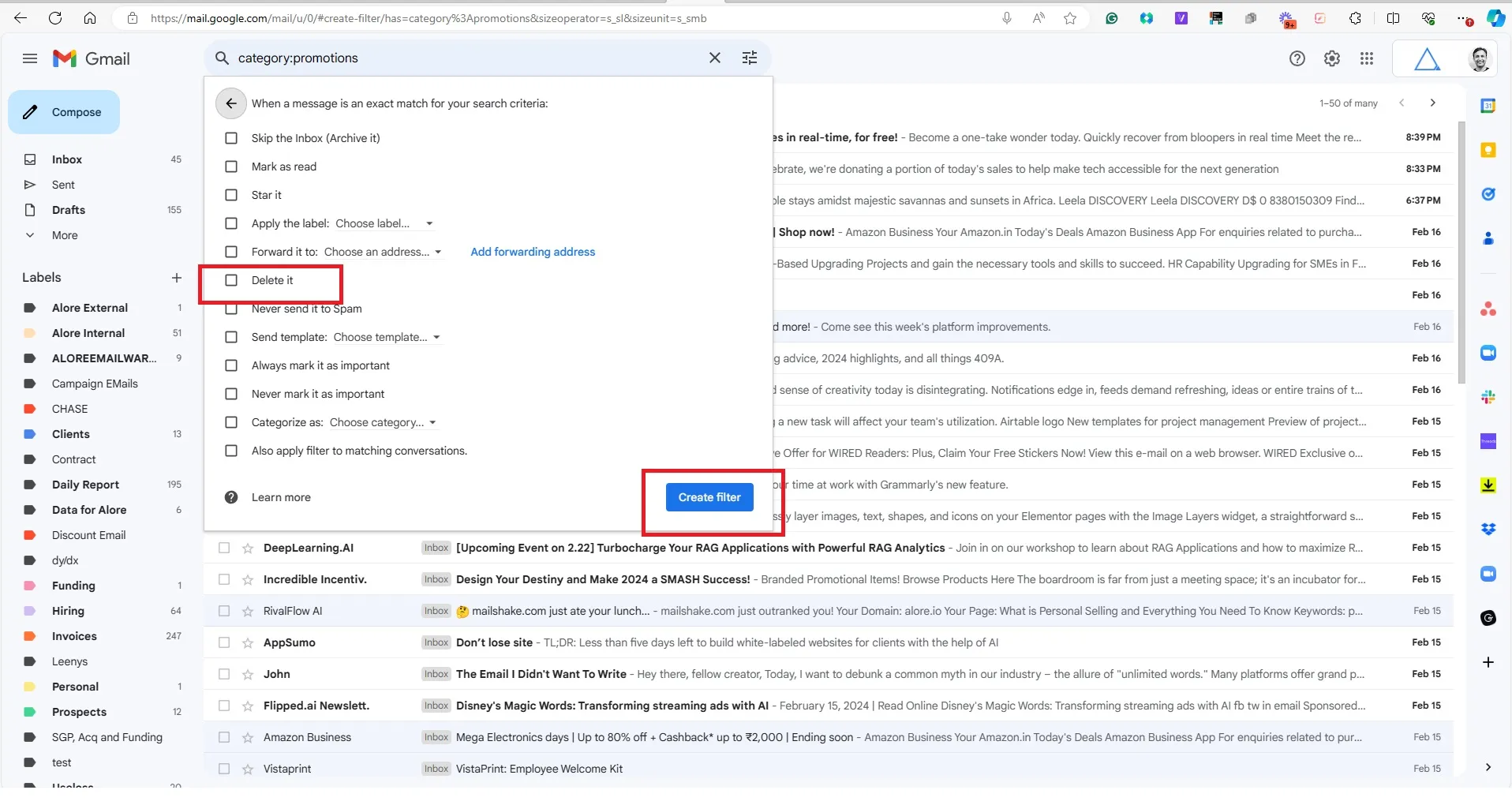1512x805 pixels.
Task: Click the Compose button
Action: point(64,112)
